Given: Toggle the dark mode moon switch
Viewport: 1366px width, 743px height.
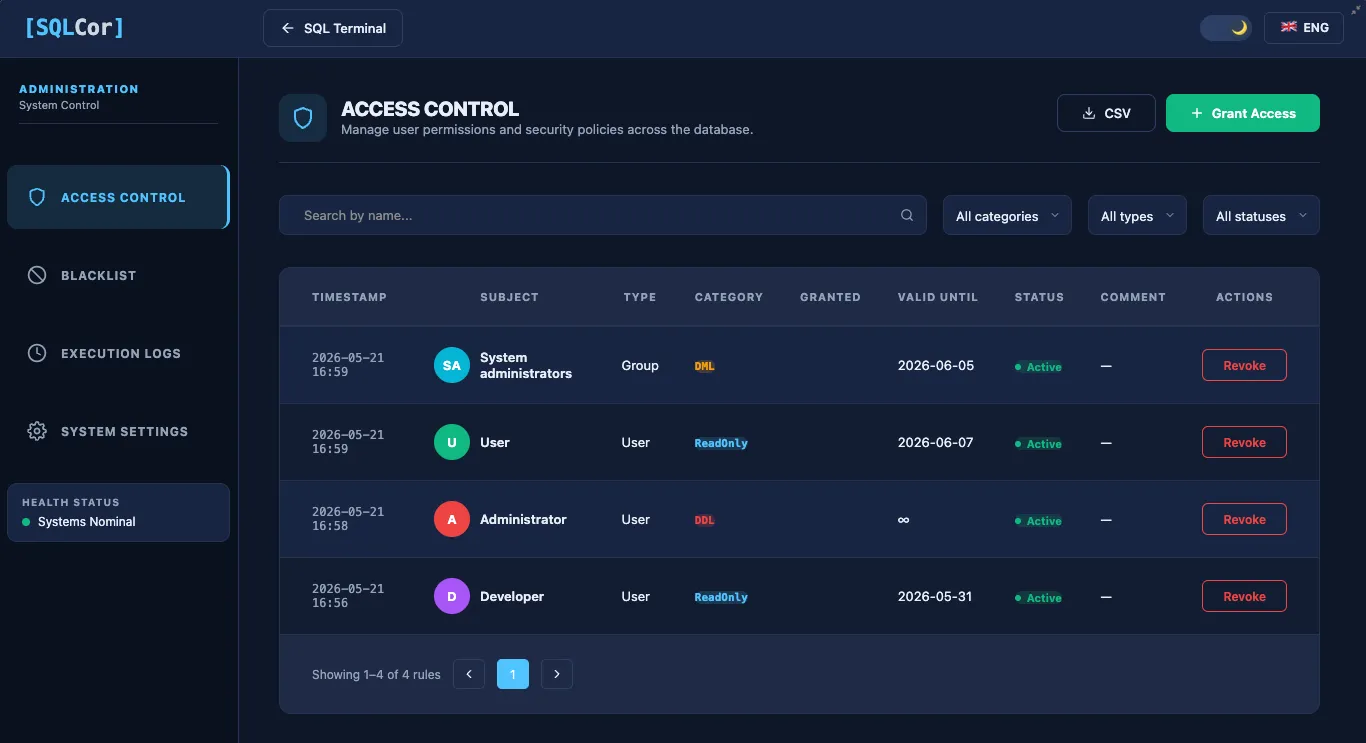Looking at the screenshot, I should (x=1225, y=28).
